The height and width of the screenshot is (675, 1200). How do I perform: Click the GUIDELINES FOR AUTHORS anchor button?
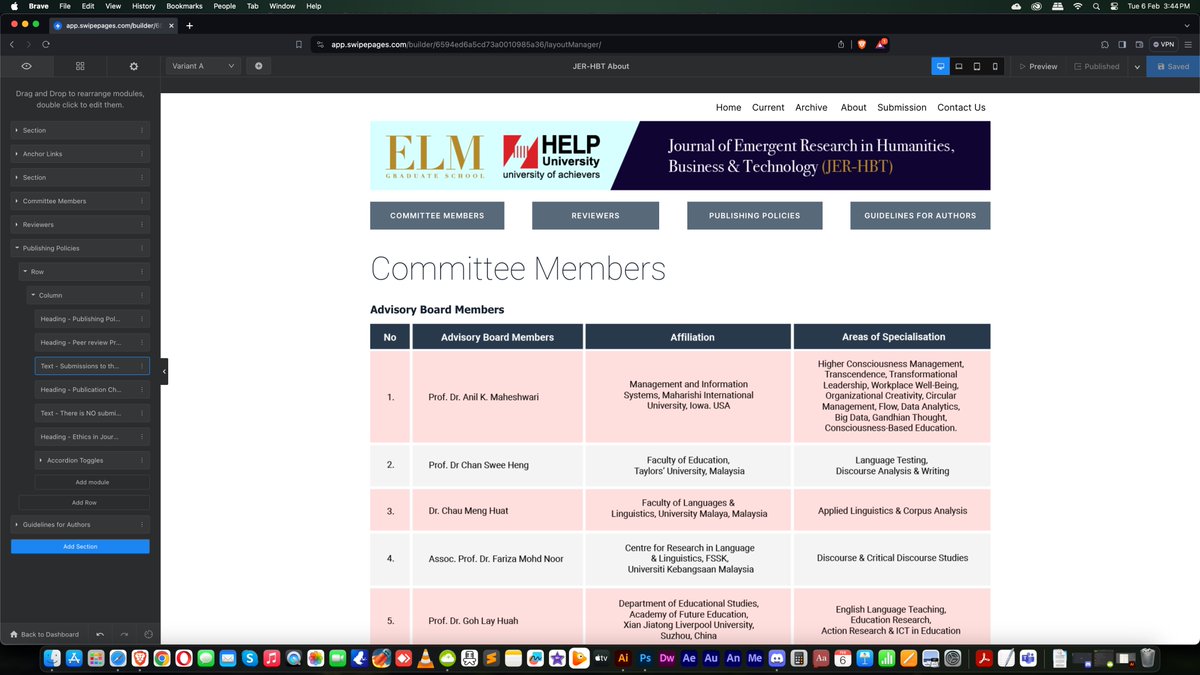920,215
